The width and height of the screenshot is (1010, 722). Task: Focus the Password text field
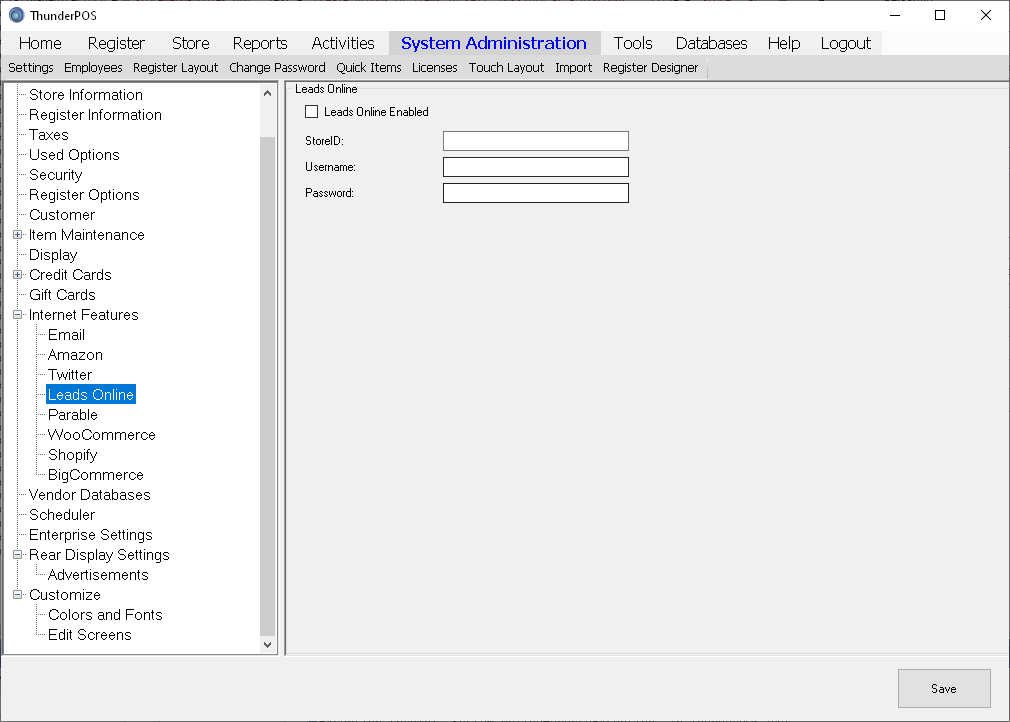pyautogui.click(x=535, y=193)
